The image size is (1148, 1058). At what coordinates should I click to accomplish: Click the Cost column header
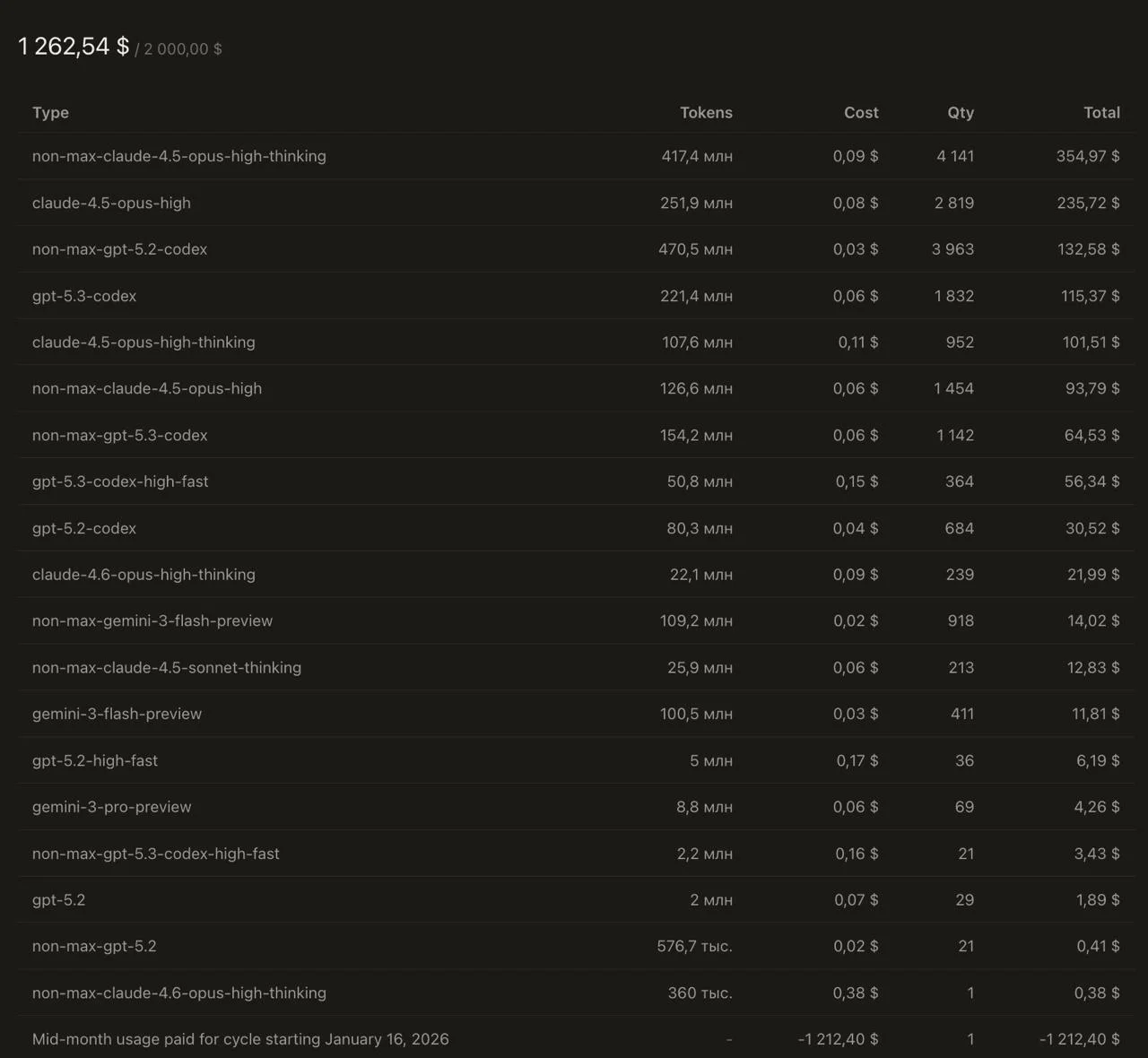(860, 113)
